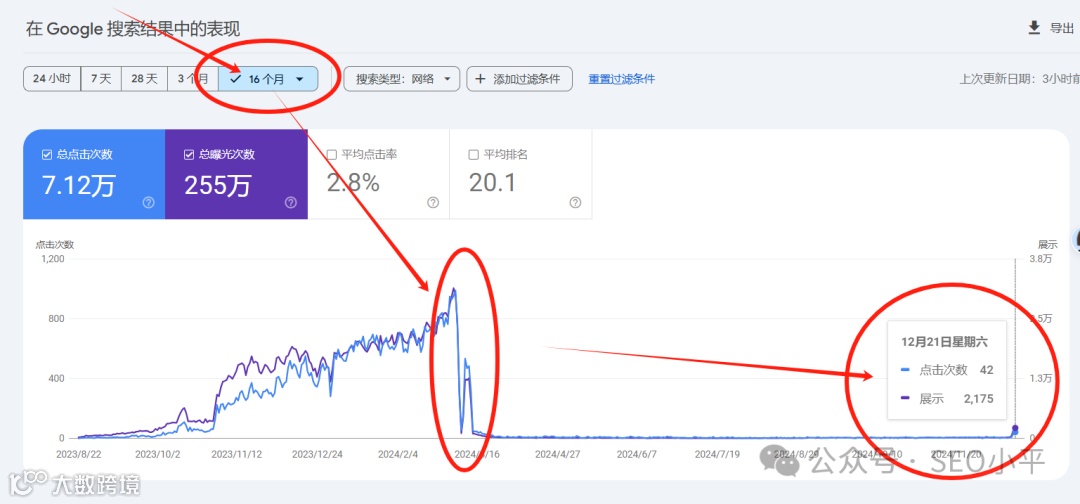The image size is (1080, 504).
Task: Open help icon on 总曝光次数 card
Action: coord(290,202)
